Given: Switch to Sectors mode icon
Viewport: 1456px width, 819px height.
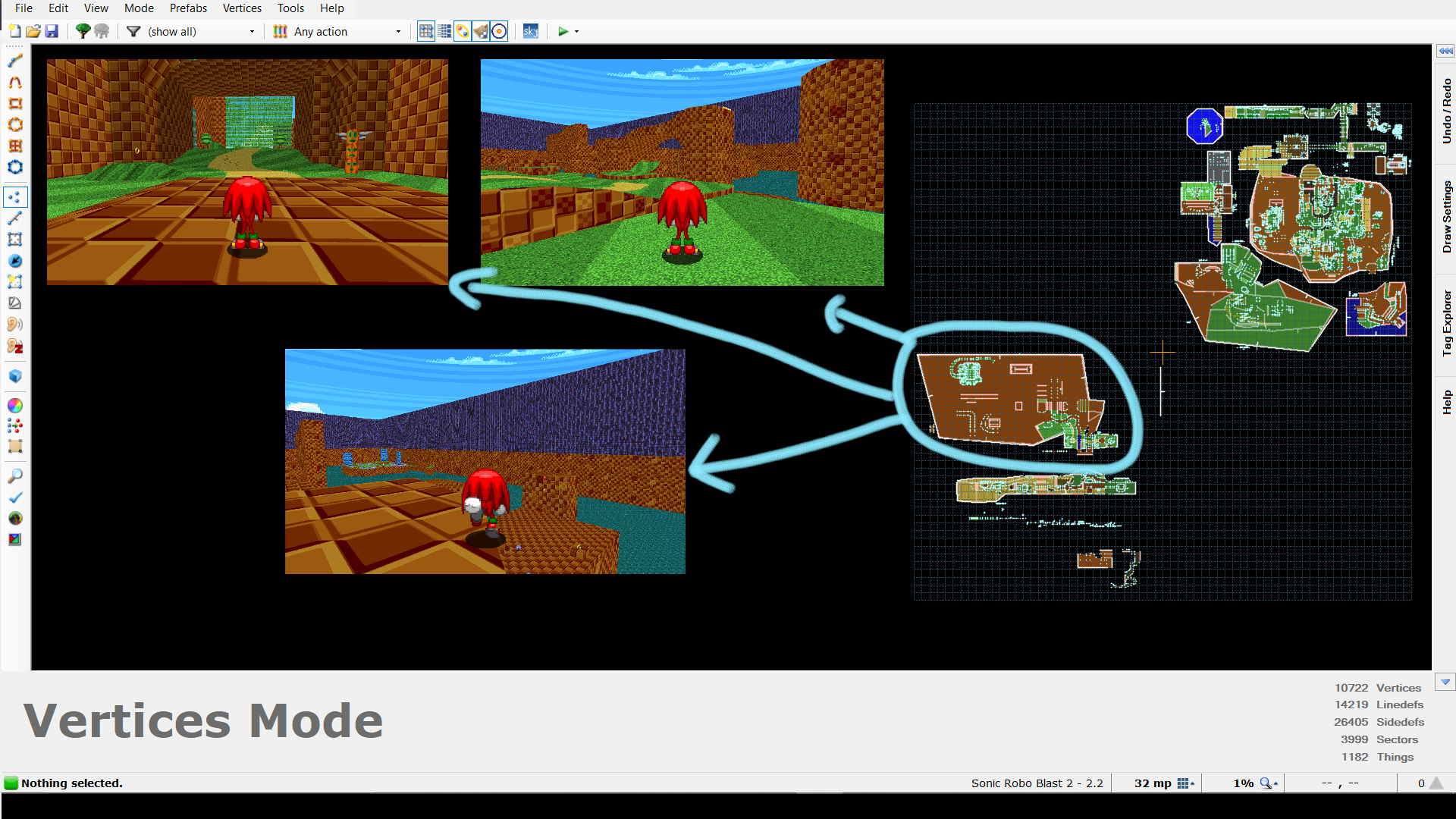Looking at the screenshot, I should 15,240.
